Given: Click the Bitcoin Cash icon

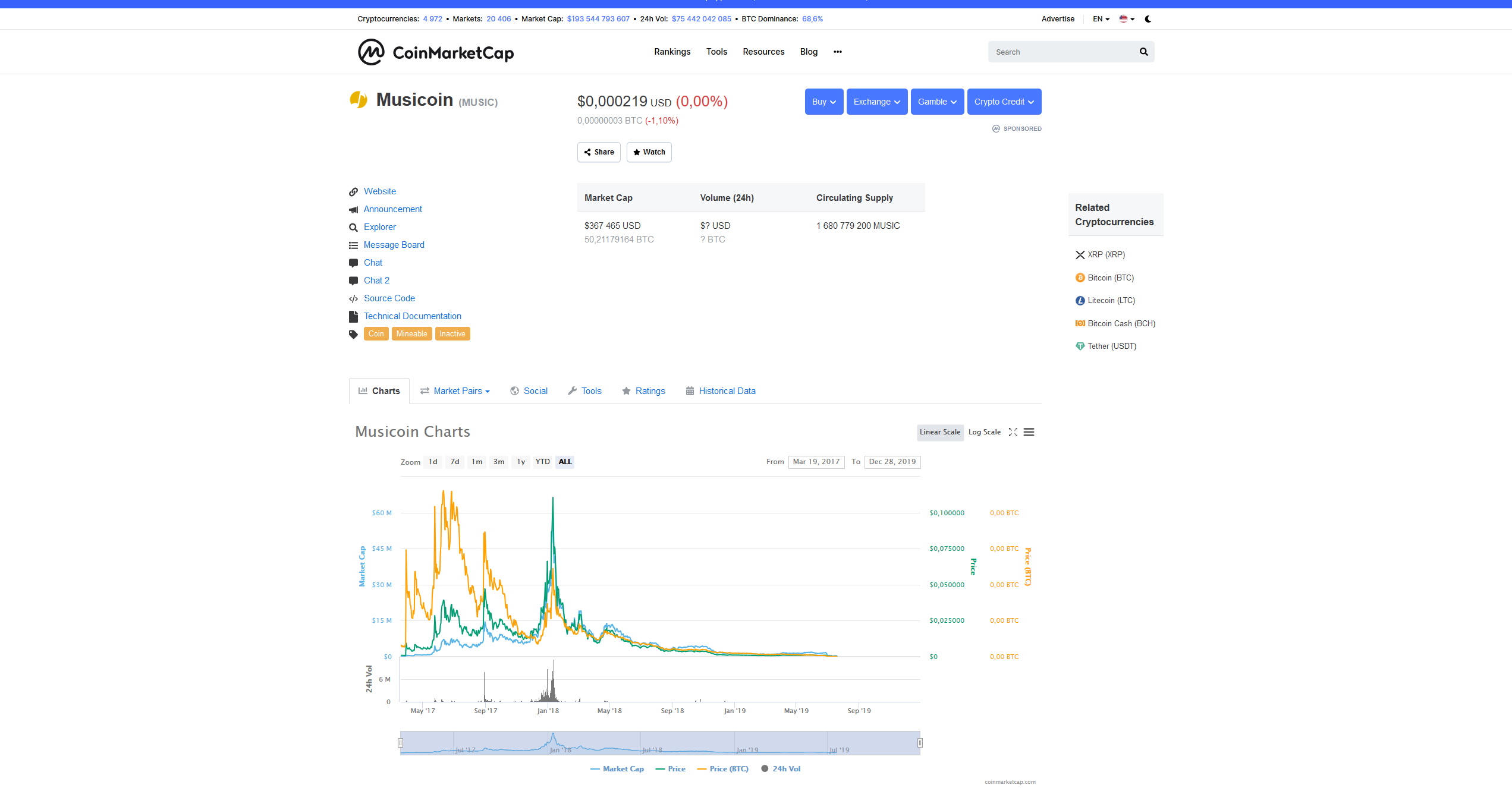Looking at the screenshot, I should pos(1080,323).
